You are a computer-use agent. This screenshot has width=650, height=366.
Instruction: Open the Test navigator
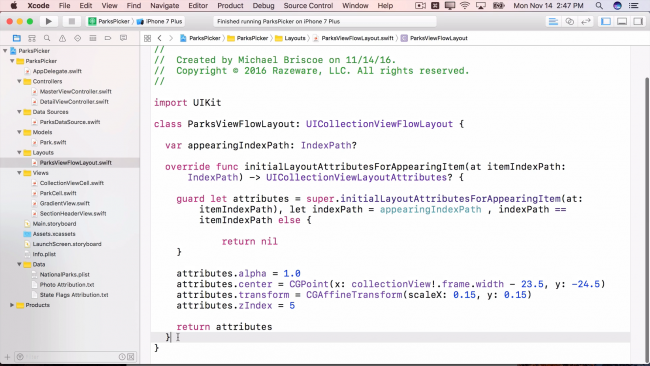pos(78,38)
